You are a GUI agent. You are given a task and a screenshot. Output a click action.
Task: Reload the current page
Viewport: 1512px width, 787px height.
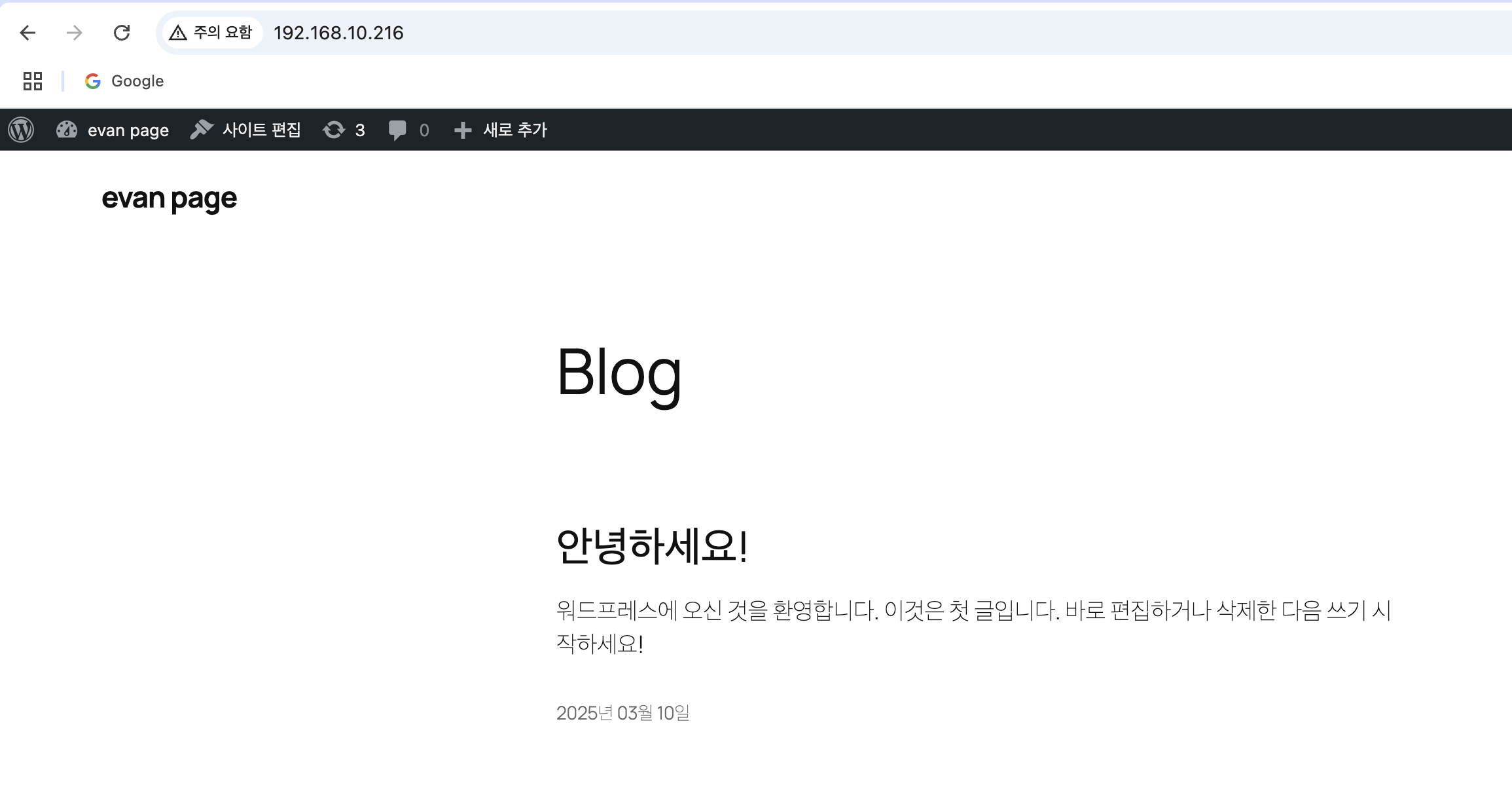122,33
